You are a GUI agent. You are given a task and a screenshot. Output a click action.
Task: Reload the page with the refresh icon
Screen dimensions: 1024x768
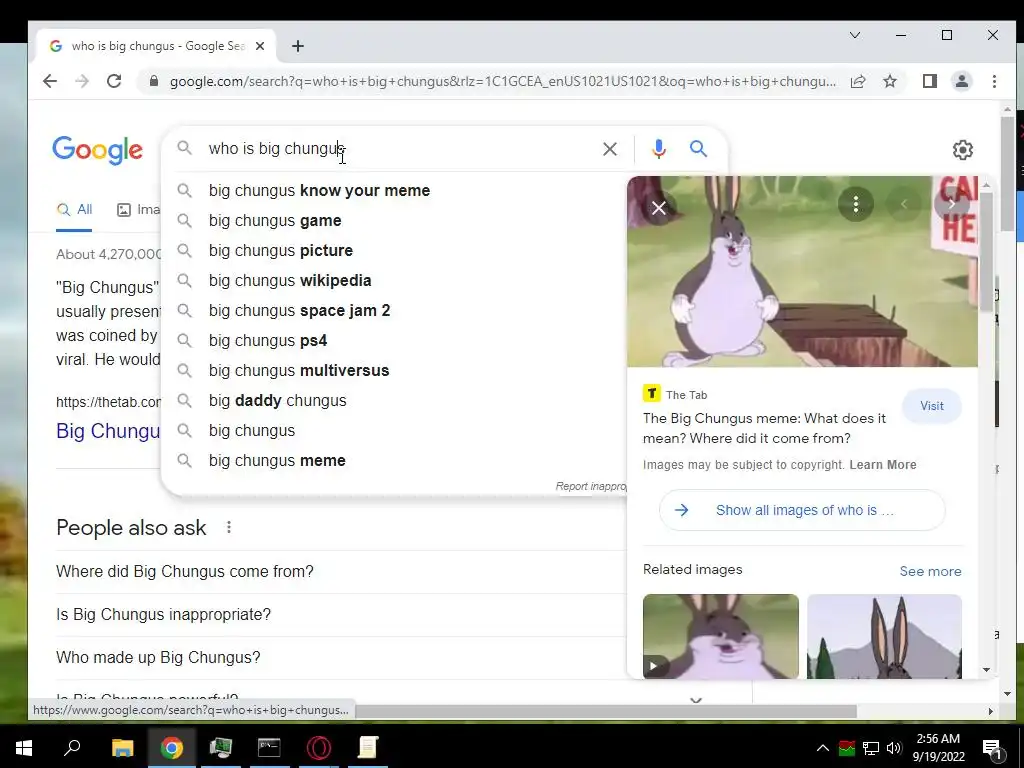[x=114, y=81]
